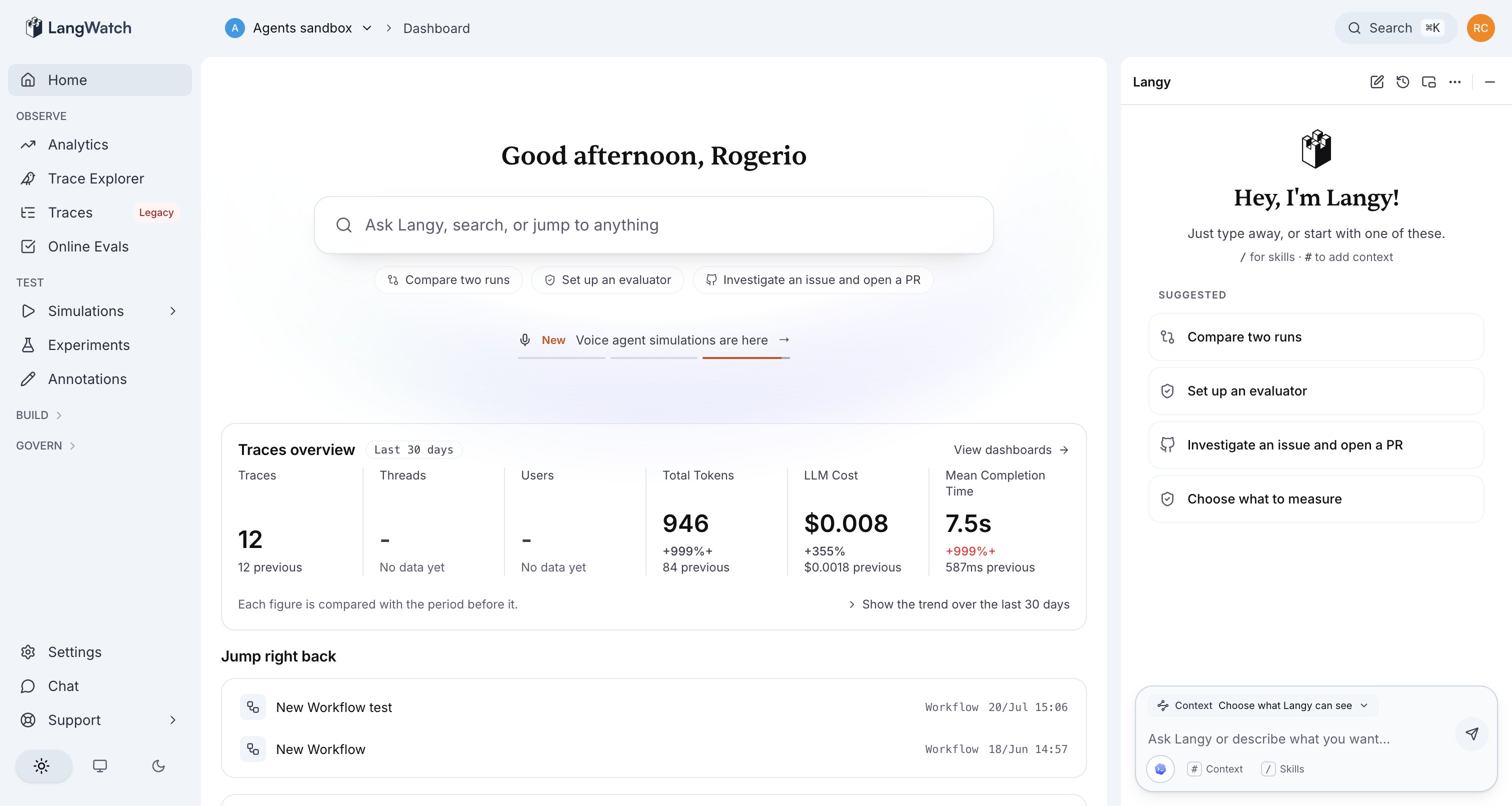Switch to light theme
The height and width of the screenshot is (806, 1512).
pyautogui.click(x=41, y=766)
